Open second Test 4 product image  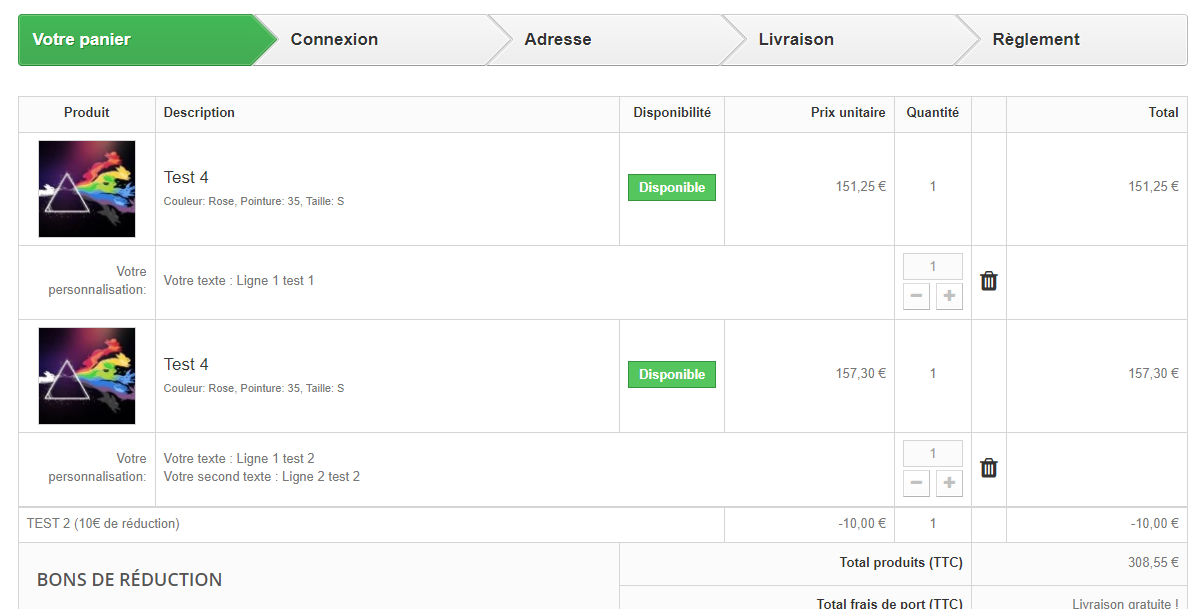click(x=87, y=376)
